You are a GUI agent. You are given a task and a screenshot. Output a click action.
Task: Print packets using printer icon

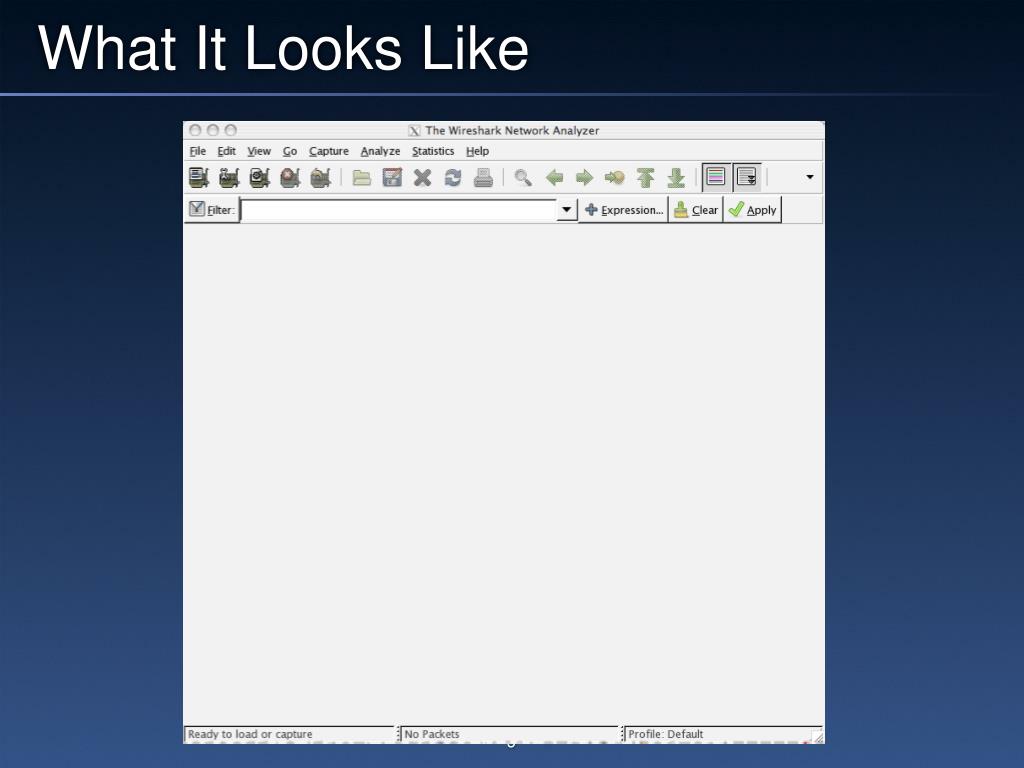[x=483, y=177]
